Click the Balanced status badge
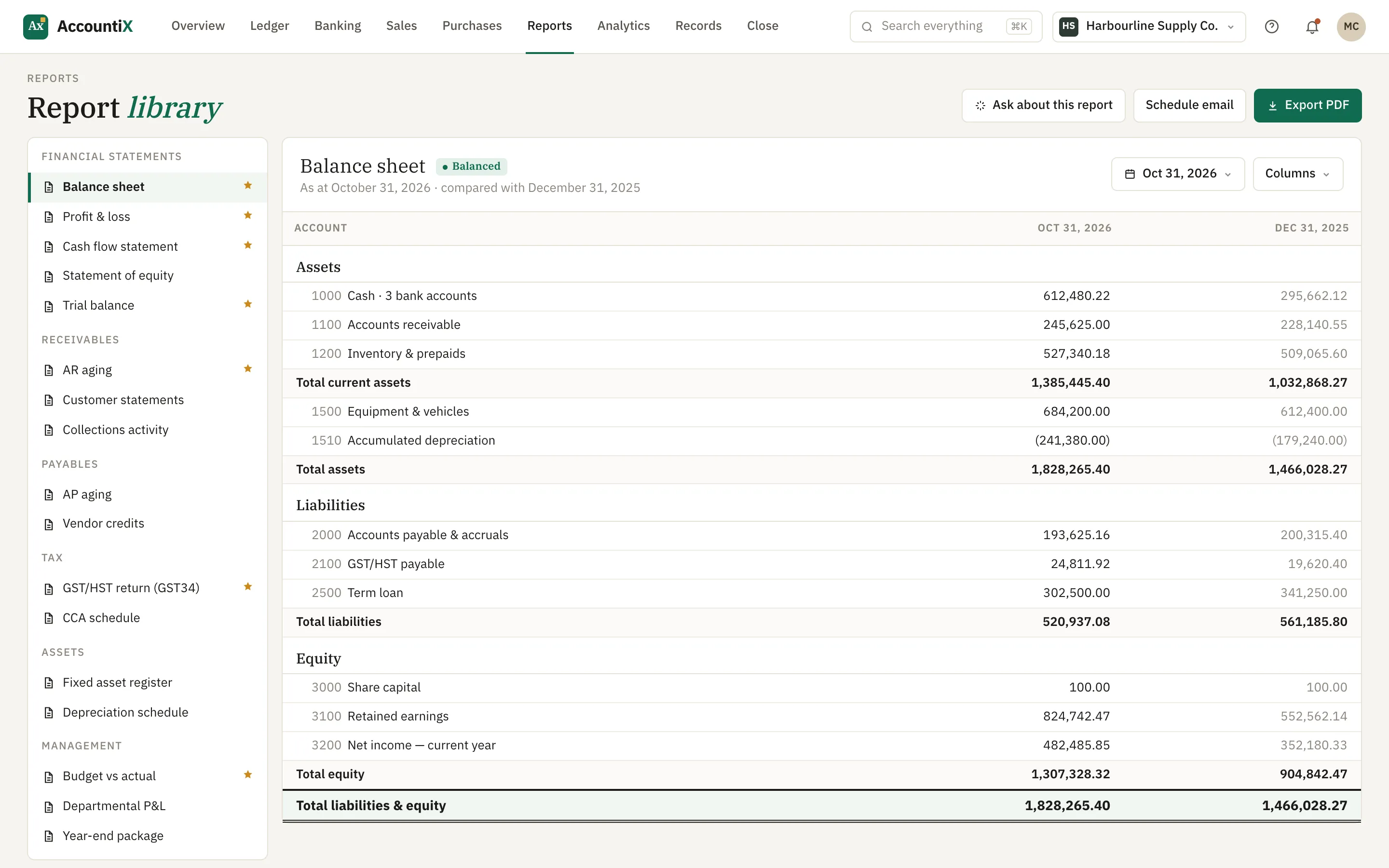1389x868 pixels. coord(471,166)
